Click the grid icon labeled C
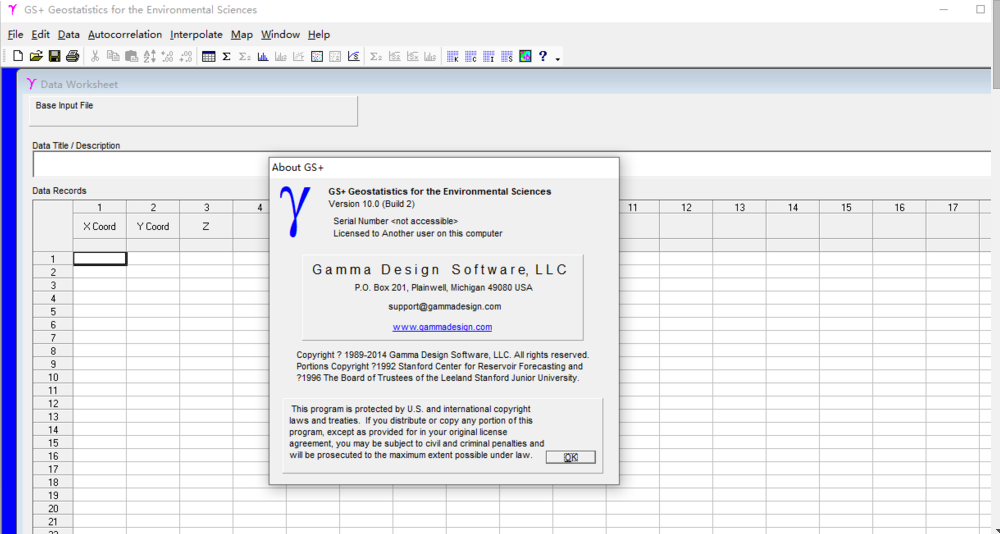 [471, 56]
